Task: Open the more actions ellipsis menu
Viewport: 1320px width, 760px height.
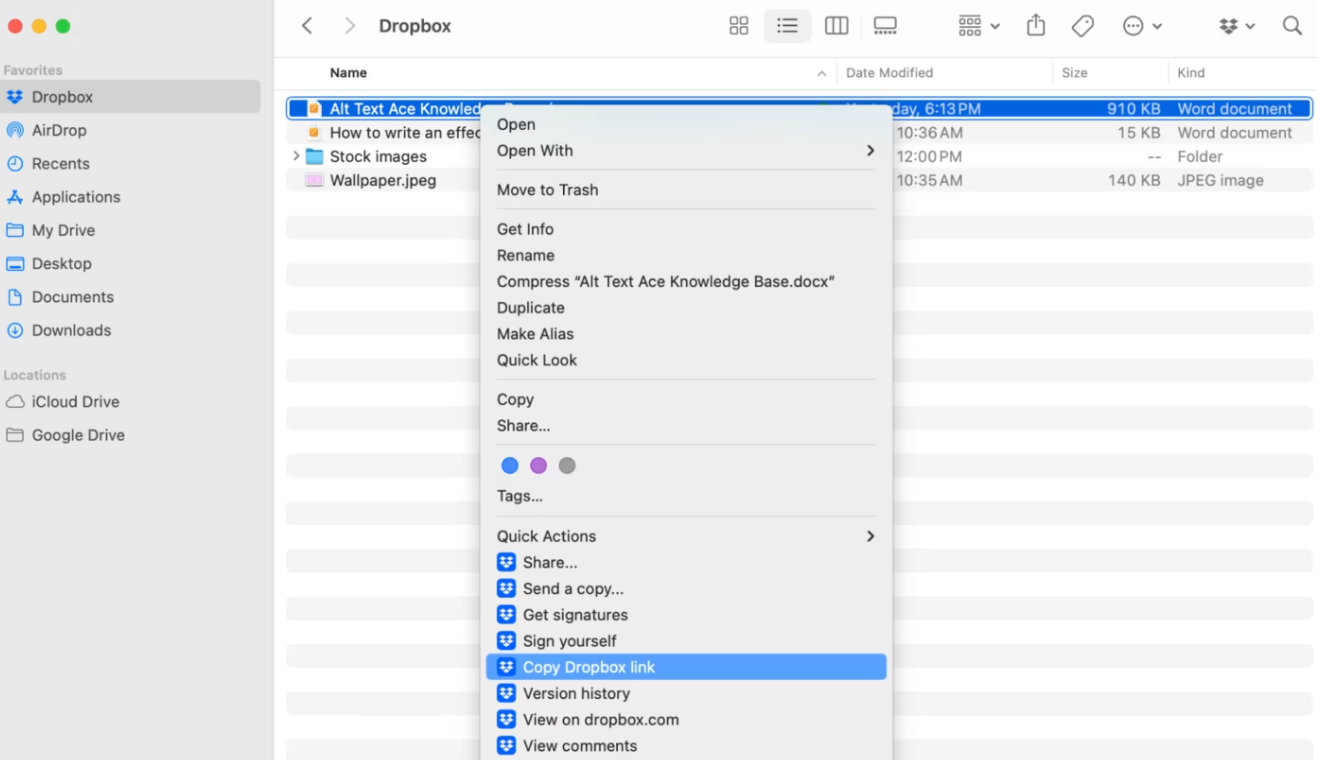Action: [x=1135, y=25]
